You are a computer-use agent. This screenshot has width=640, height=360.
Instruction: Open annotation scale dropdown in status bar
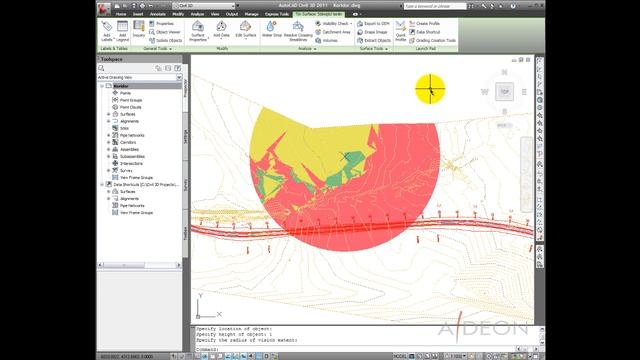[x=458, y=357]
